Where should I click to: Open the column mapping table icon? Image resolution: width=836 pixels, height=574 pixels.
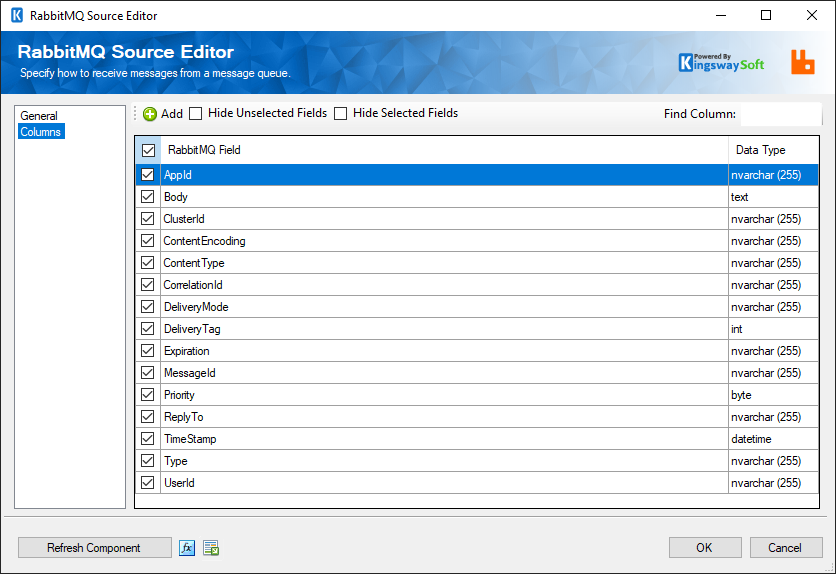(x=211, y=548)
